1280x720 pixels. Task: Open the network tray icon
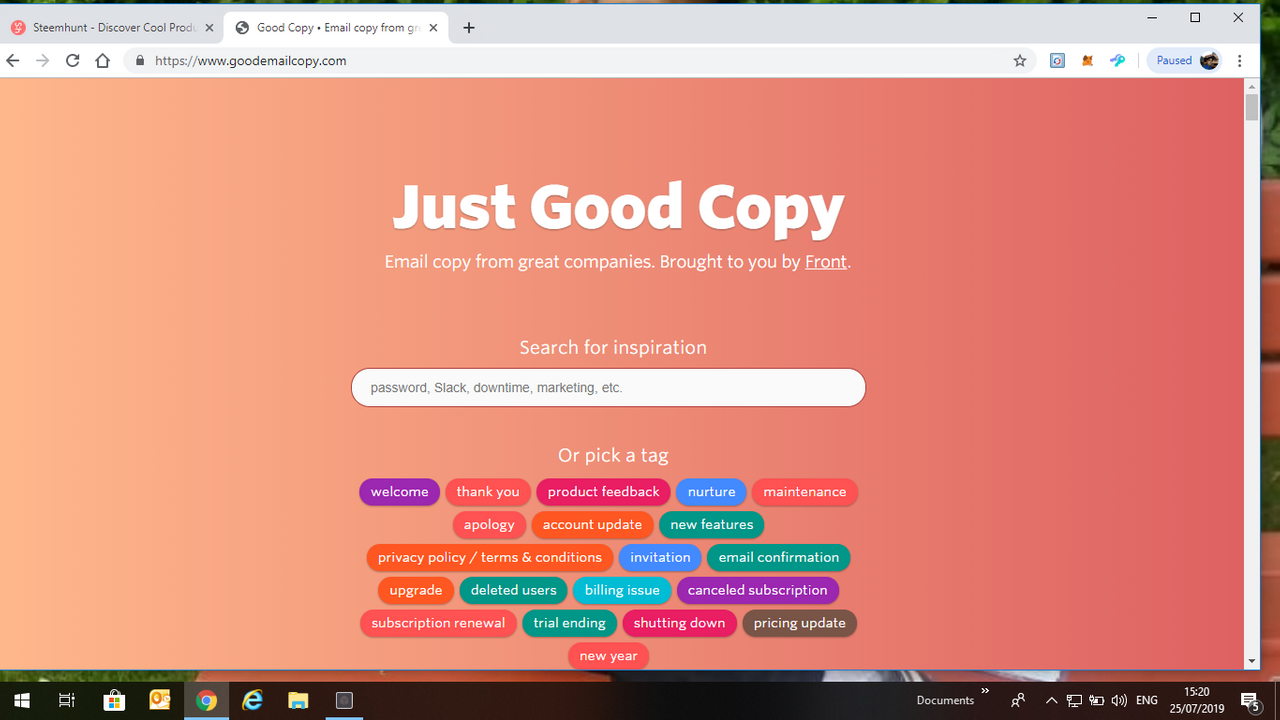point(1074,700)
